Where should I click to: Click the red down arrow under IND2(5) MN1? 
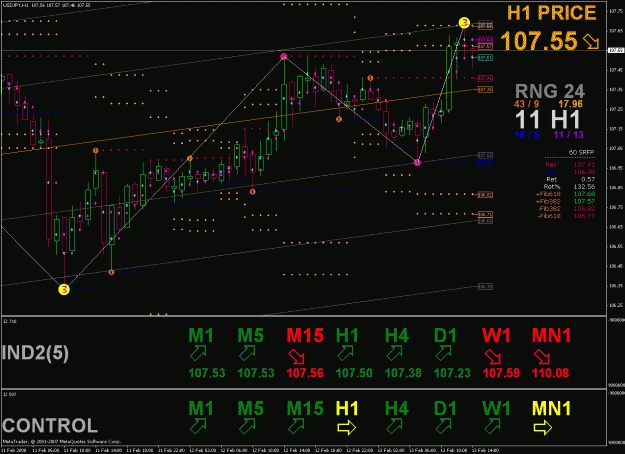(542, 356)
